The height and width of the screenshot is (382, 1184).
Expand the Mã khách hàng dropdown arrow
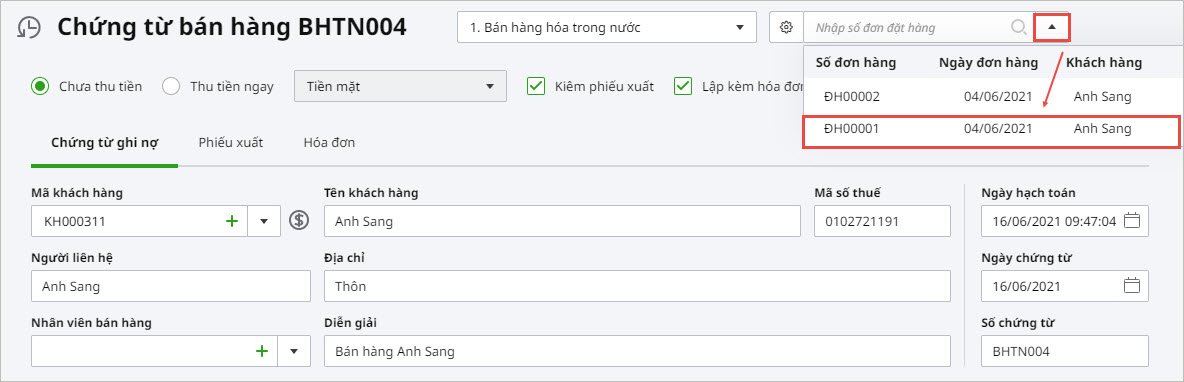pos(264,221)
